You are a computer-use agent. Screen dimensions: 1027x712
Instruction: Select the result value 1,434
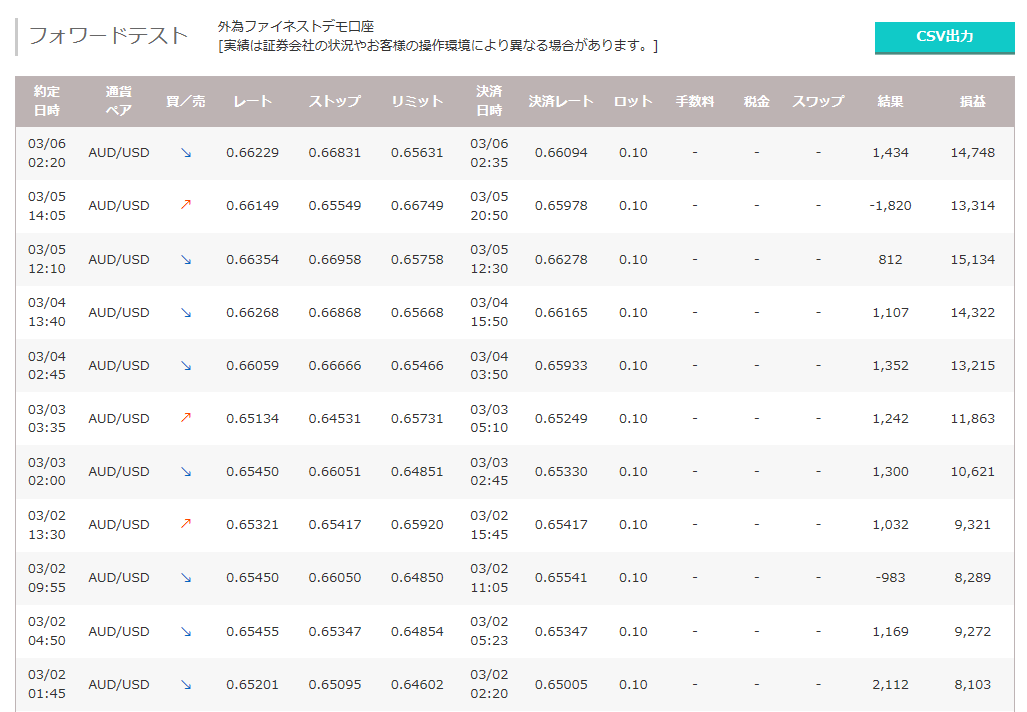[x=890, y=153]
